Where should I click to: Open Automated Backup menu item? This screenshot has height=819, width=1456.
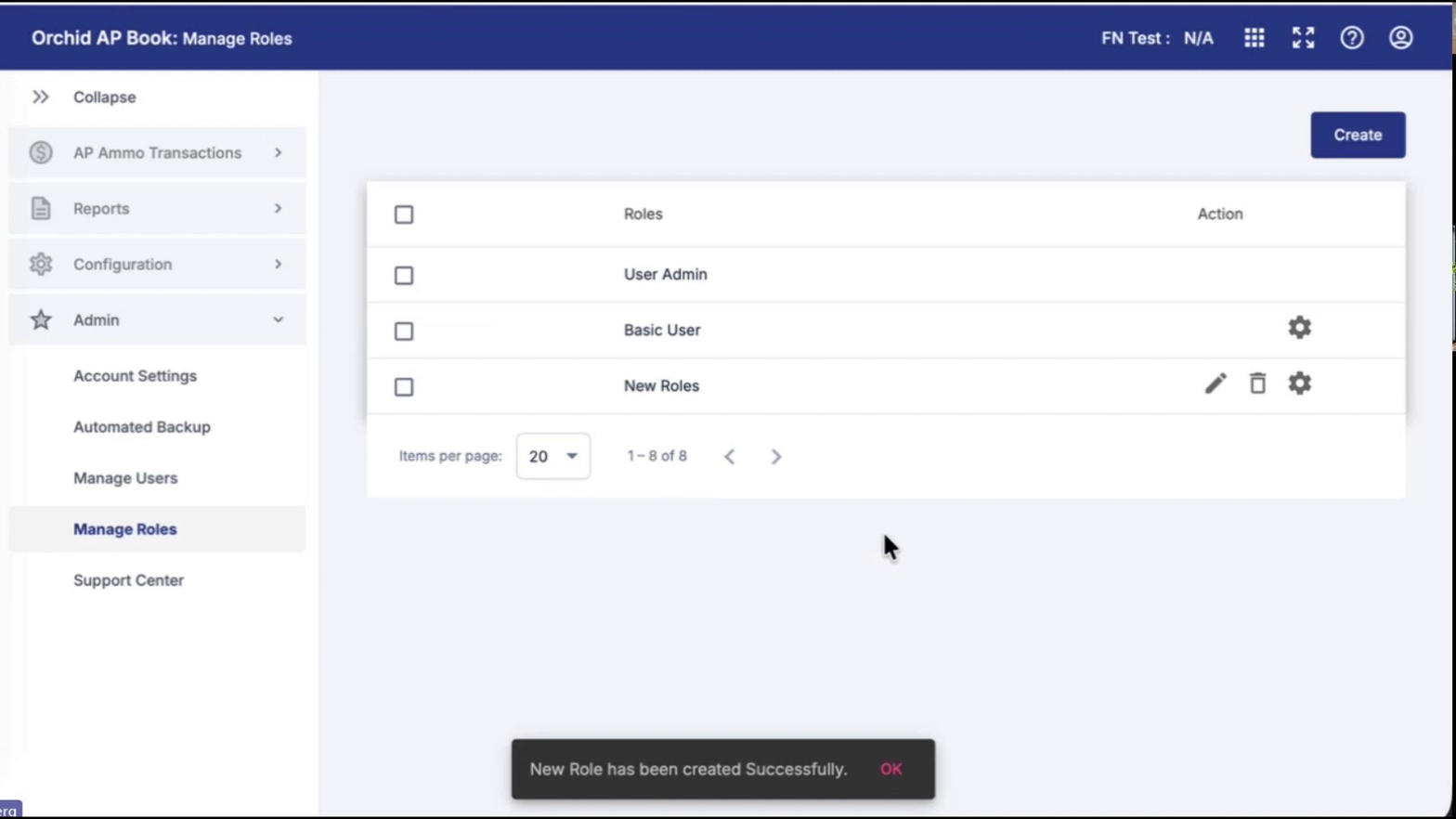point(142,427)
